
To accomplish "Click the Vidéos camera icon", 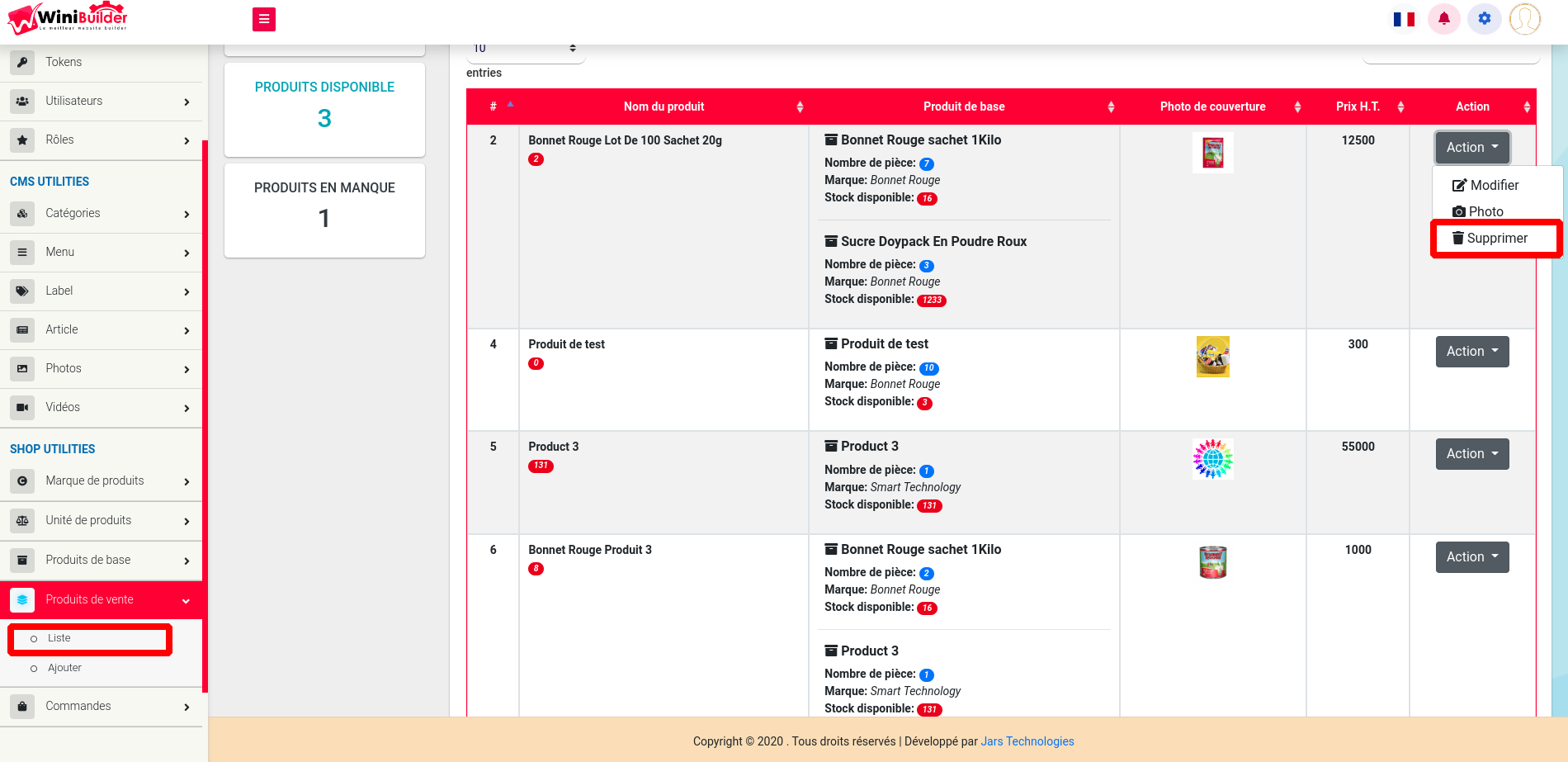I will click(22, 407).
